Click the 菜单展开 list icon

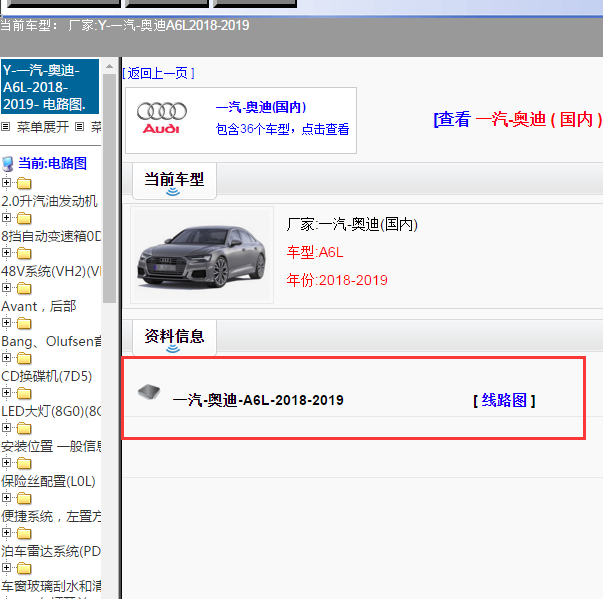(5, 126)
